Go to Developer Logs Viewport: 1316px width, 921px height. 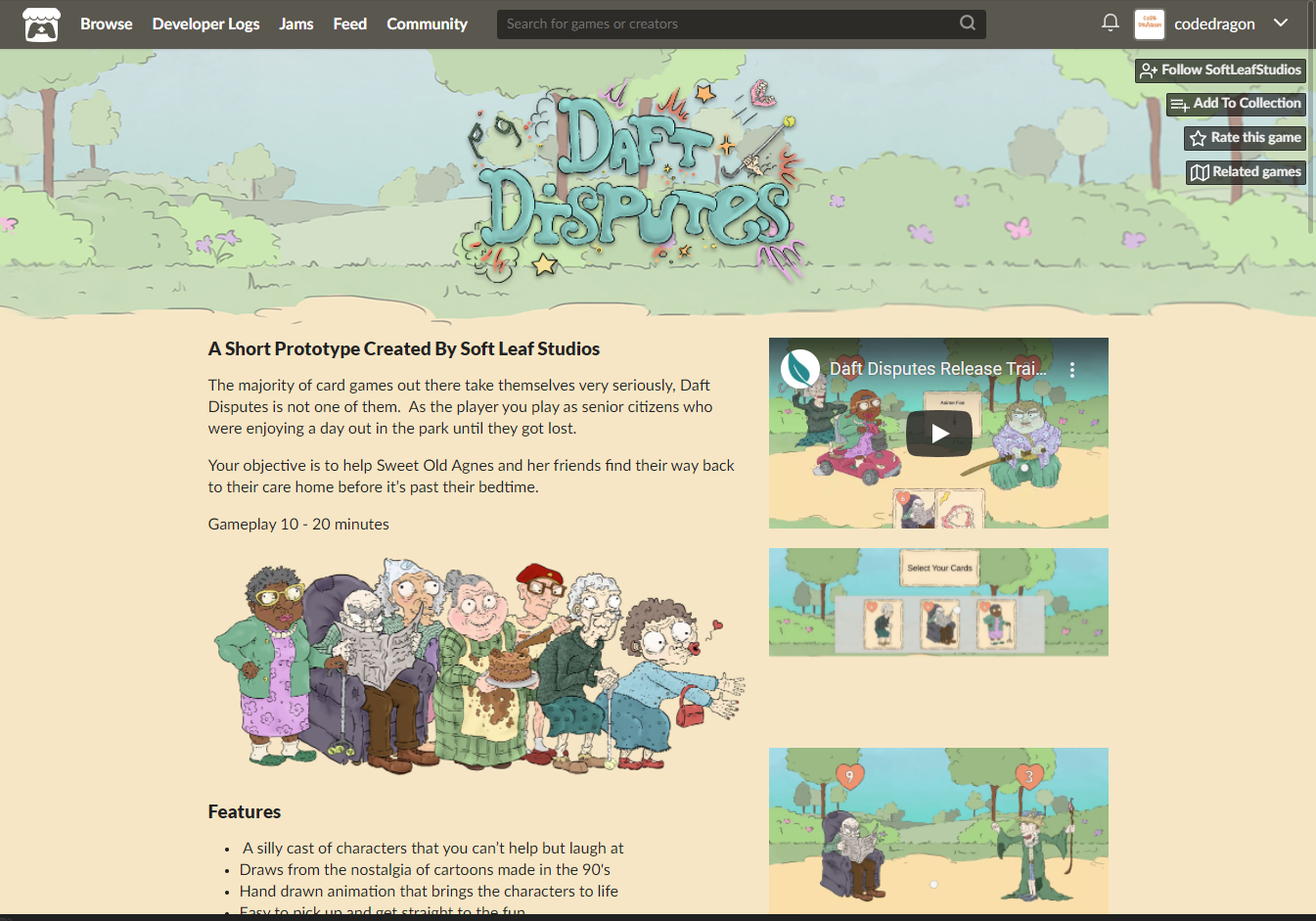pyautogui.click(x=205, y=23)
